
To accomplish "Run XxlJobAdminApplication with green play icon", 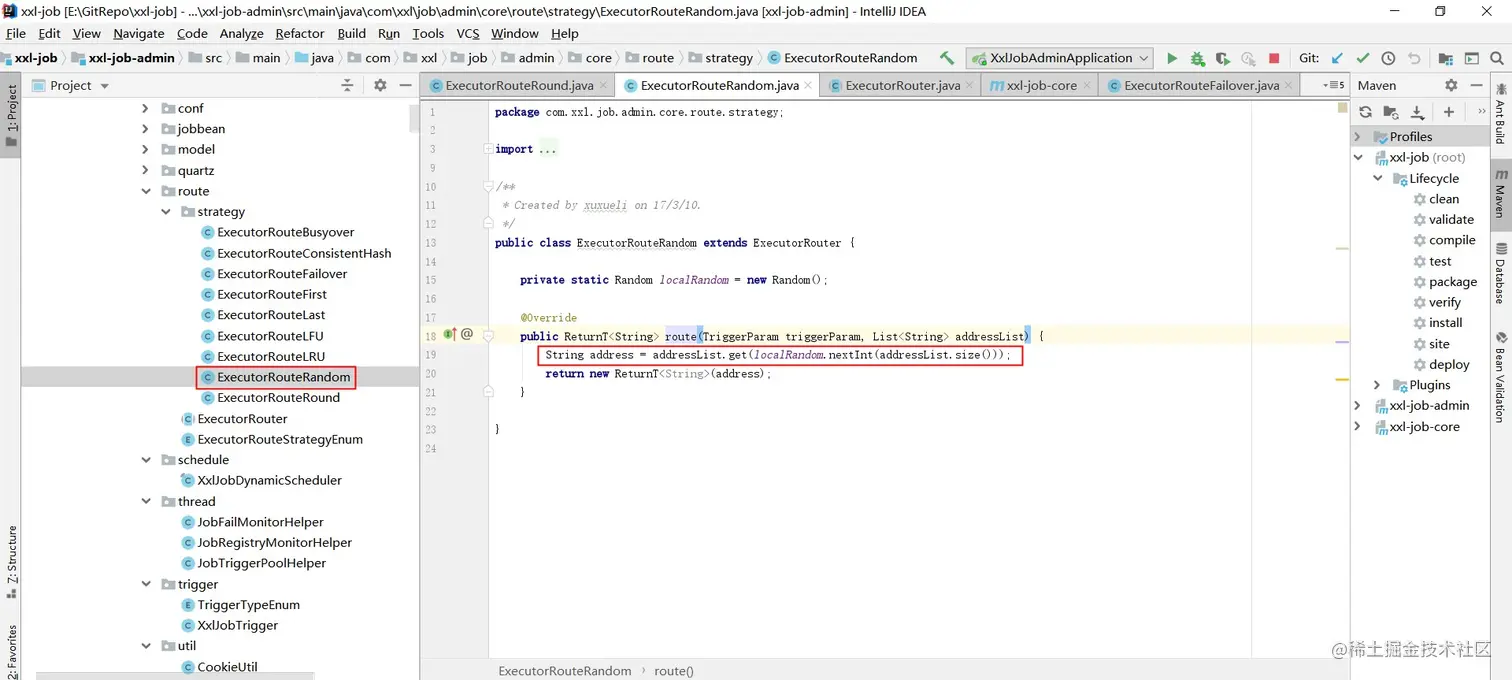I will click(x=1172, y=58).
